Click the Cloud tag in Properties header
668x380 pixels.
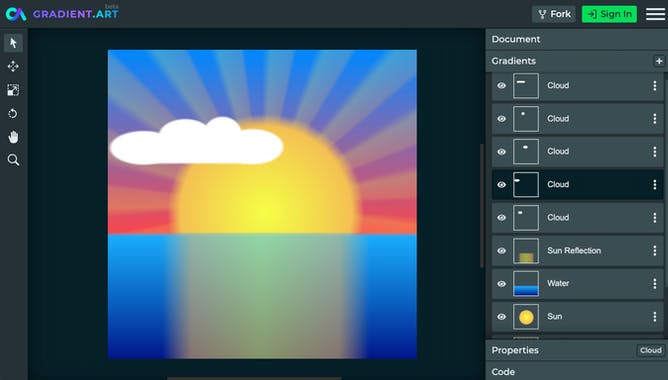(x=651, y=350)
